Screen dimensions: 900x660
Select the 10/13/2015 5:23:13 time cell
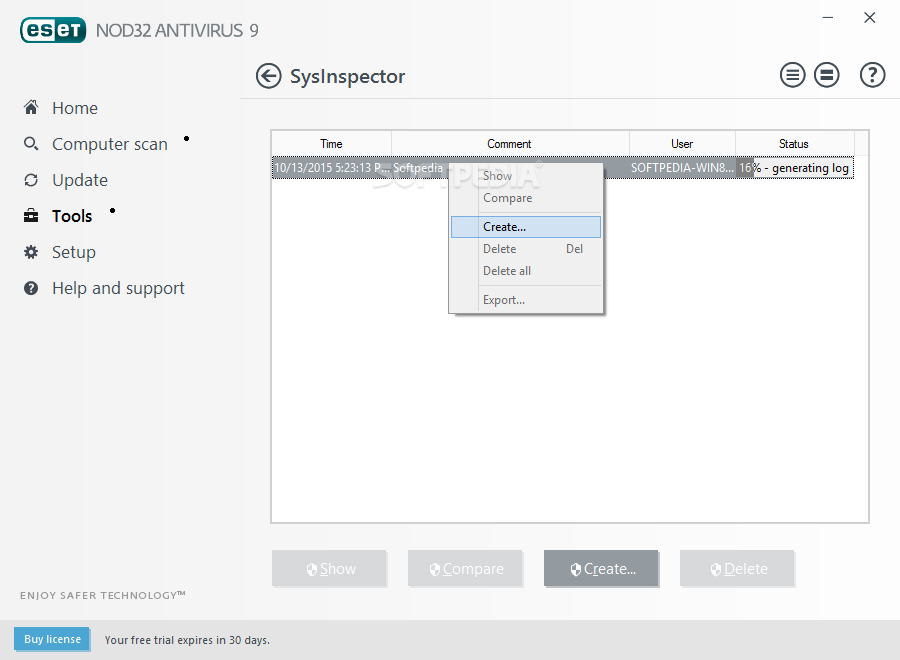[331, 168]
